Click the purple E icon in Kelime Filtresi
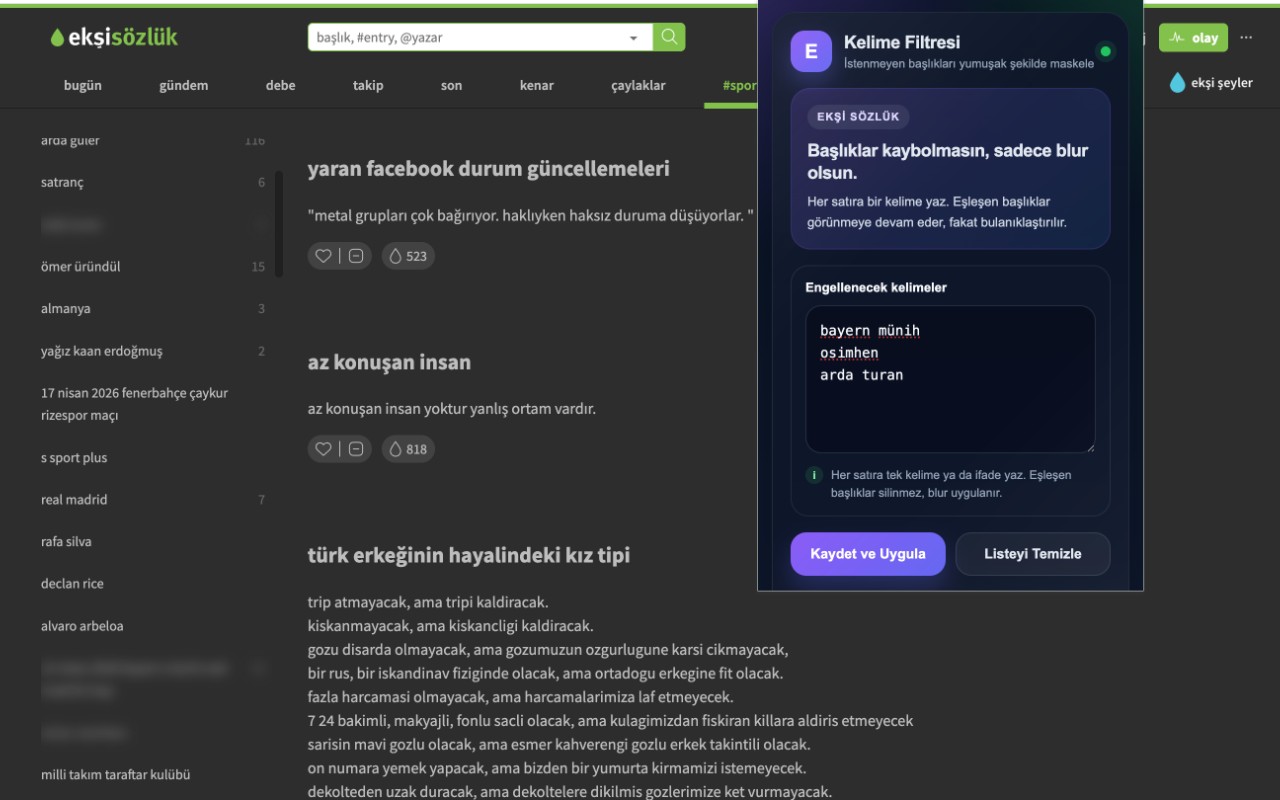This screenshot has height=800, width=1280. point(811,51)
